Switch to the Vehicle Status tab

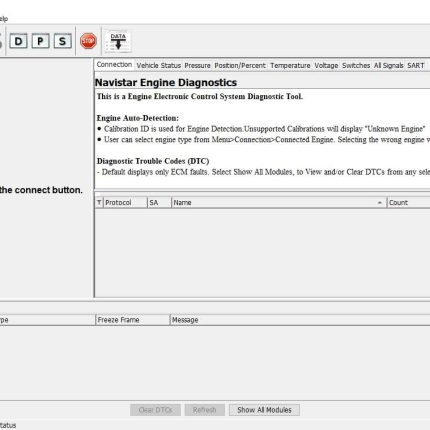pos(158,65)
